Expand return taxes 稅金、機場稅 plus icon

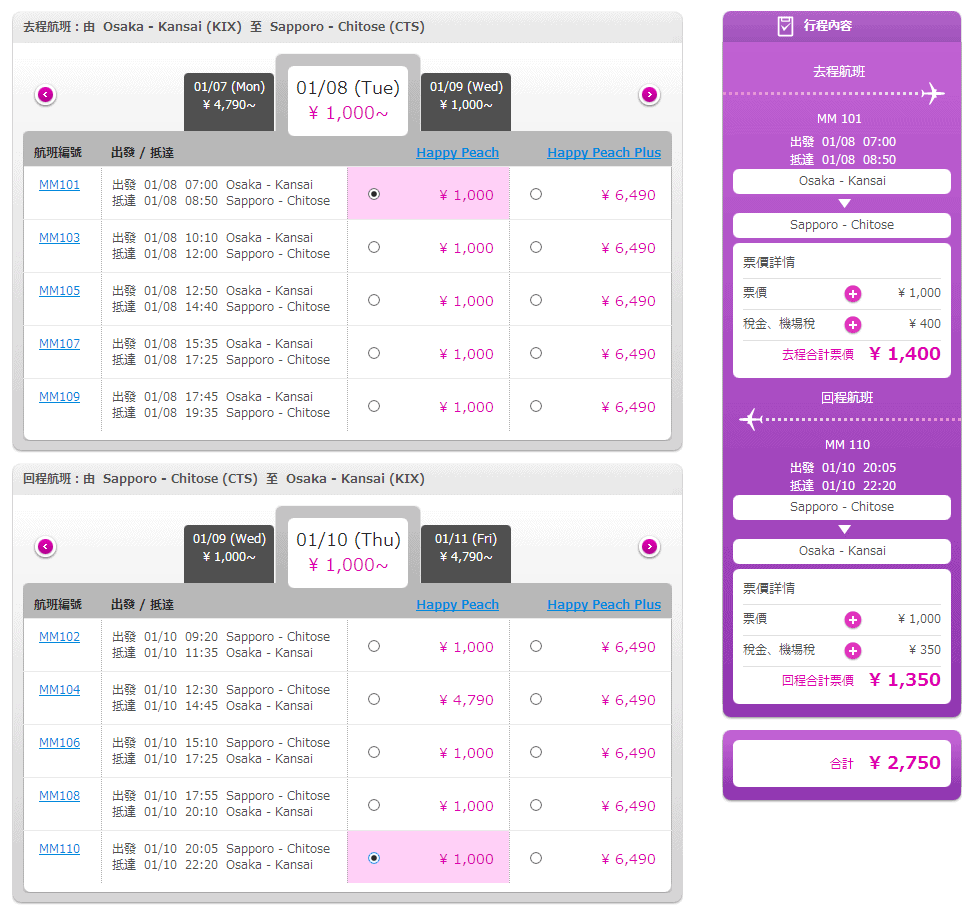pos(853,650)
